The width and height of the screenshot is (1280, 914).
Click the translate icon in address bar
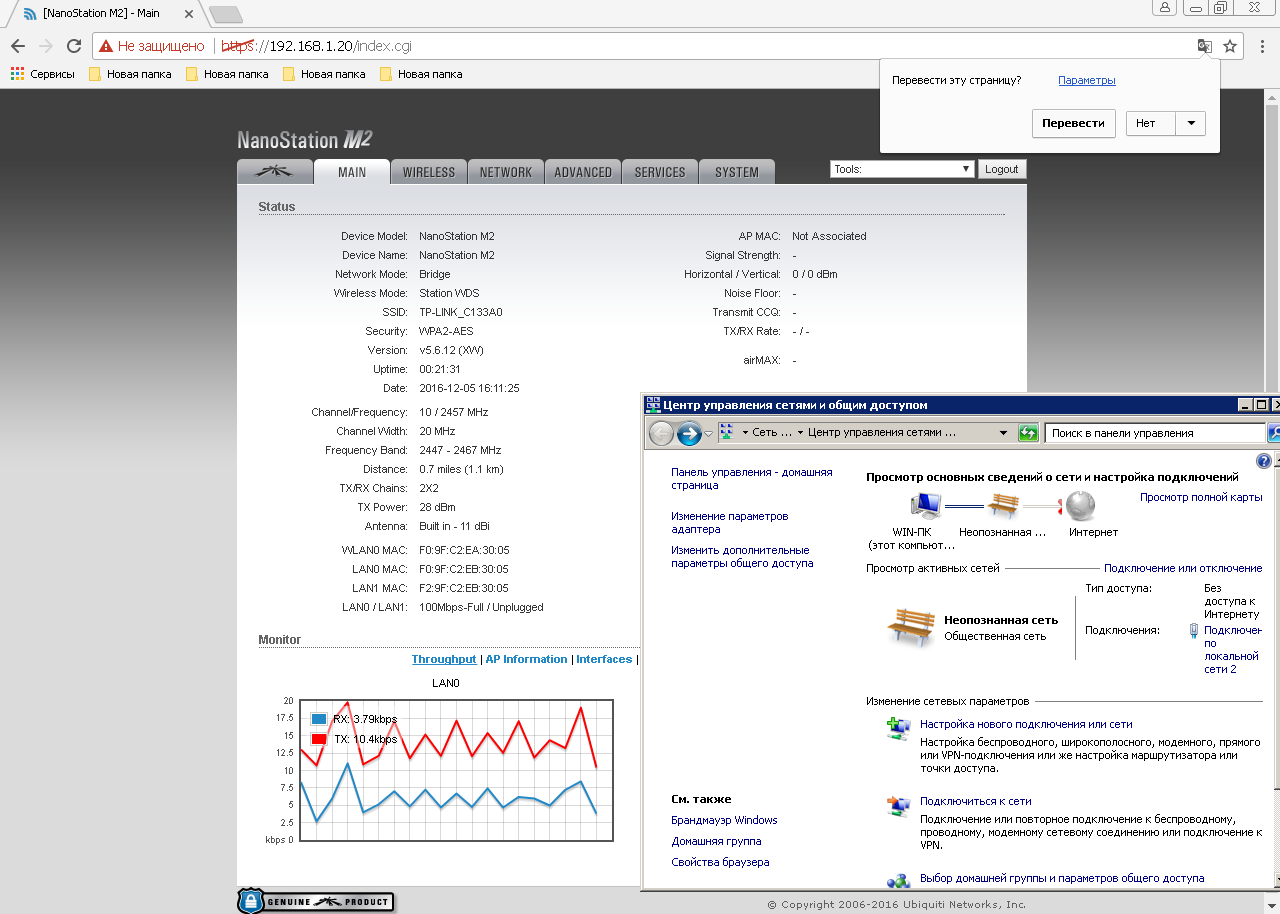click(x=1205, y=46)
